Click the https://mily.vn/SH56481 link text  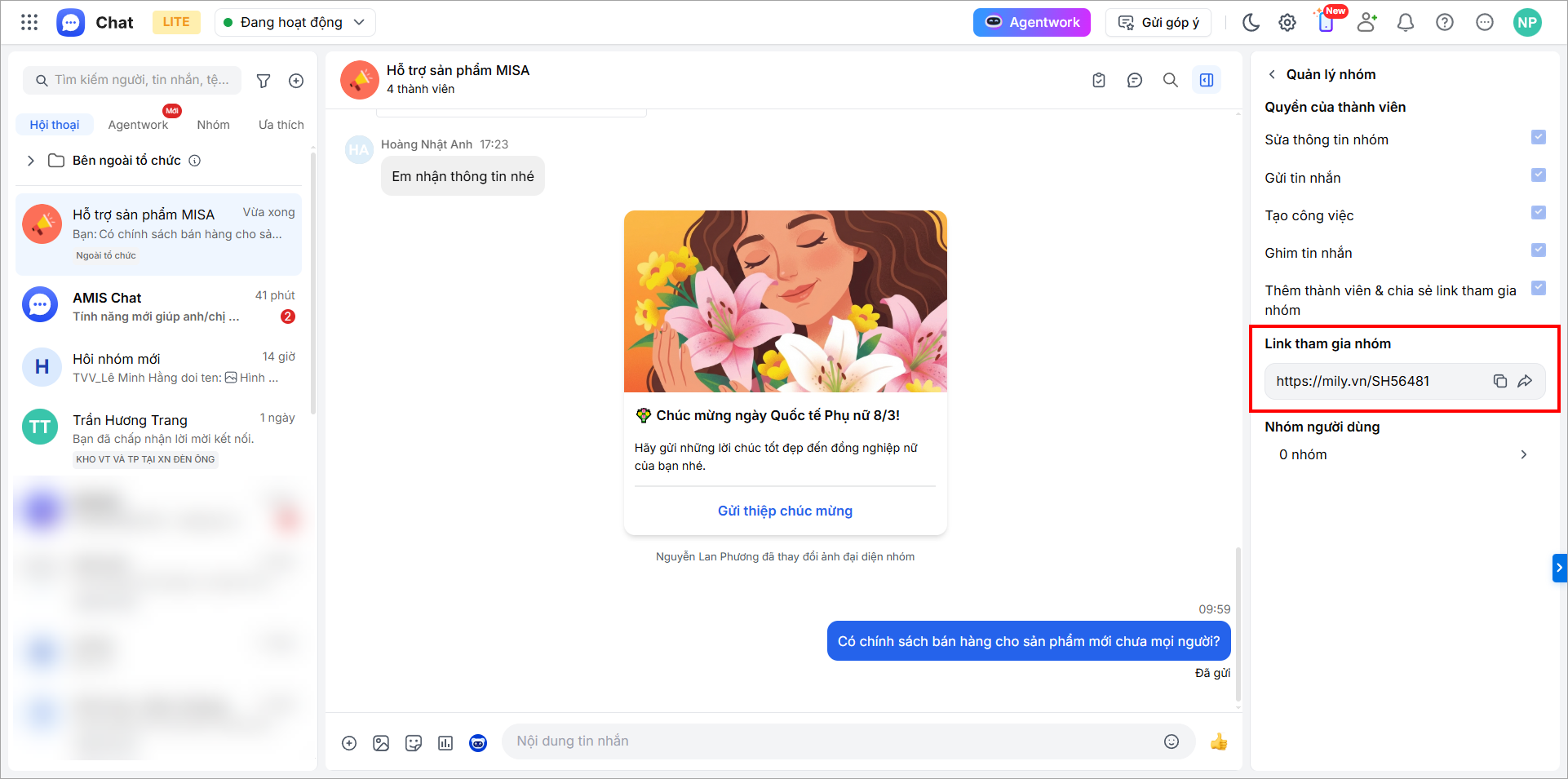click(1353, 381)
